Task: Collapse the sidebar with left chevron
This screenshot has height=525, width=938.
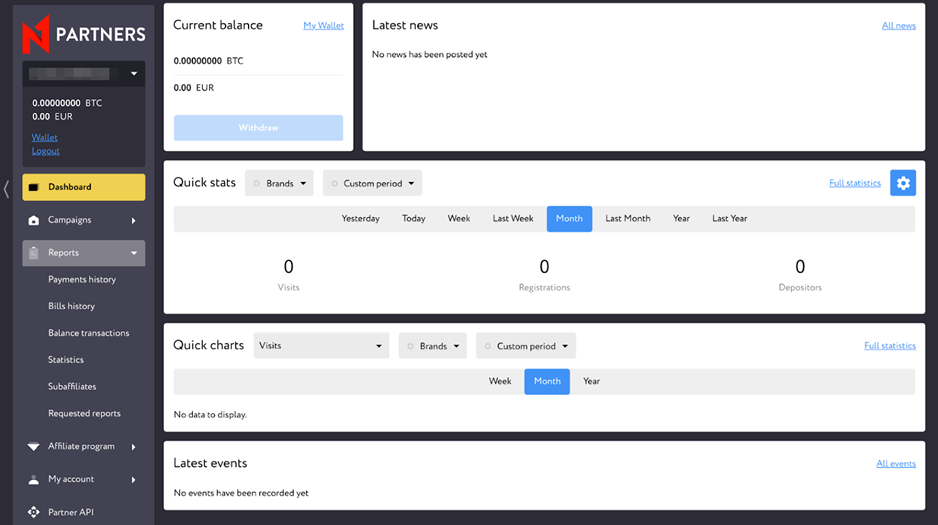Action: [7, 188]
